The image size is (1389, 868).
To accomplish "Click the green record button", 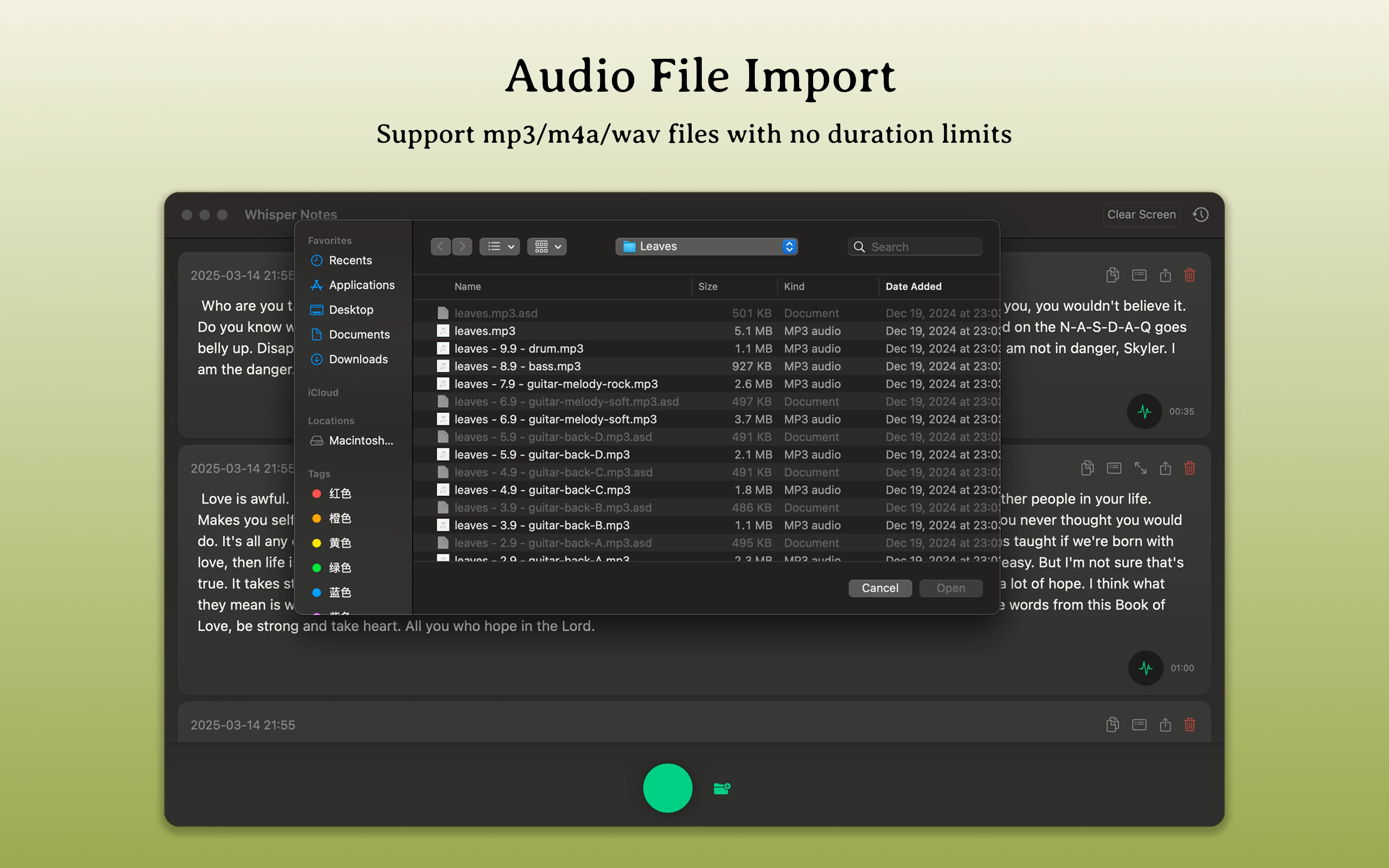I will (x=667, y=787).
